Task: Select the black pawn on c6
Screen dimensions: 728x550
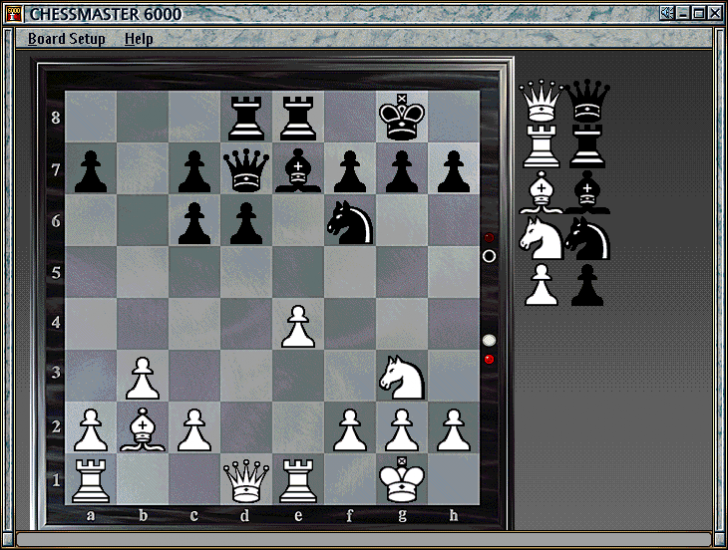Action: click(195, 223)
